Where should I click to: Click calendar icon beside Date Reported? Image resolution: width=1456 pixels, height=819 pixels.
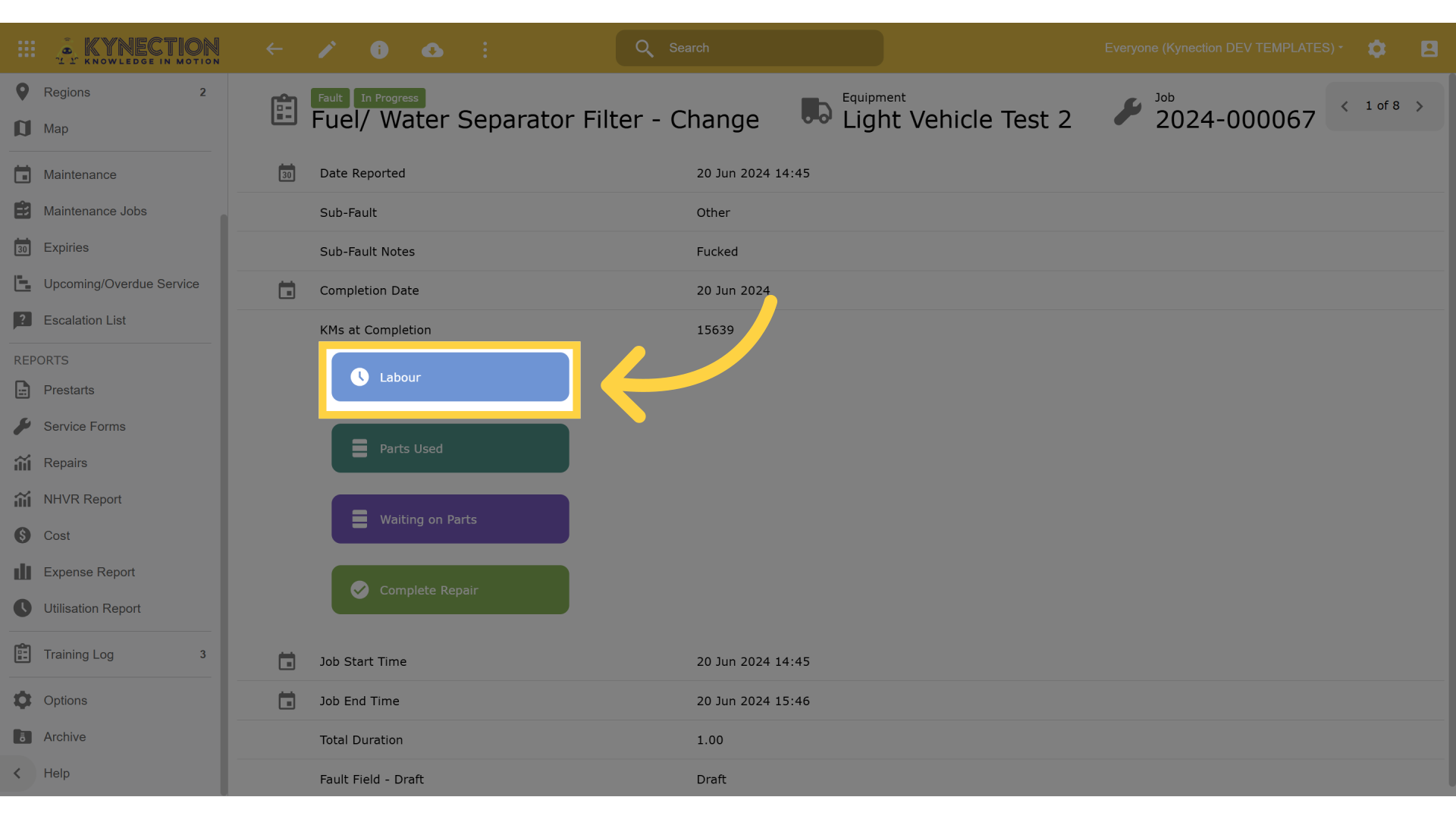click(287, 173)
